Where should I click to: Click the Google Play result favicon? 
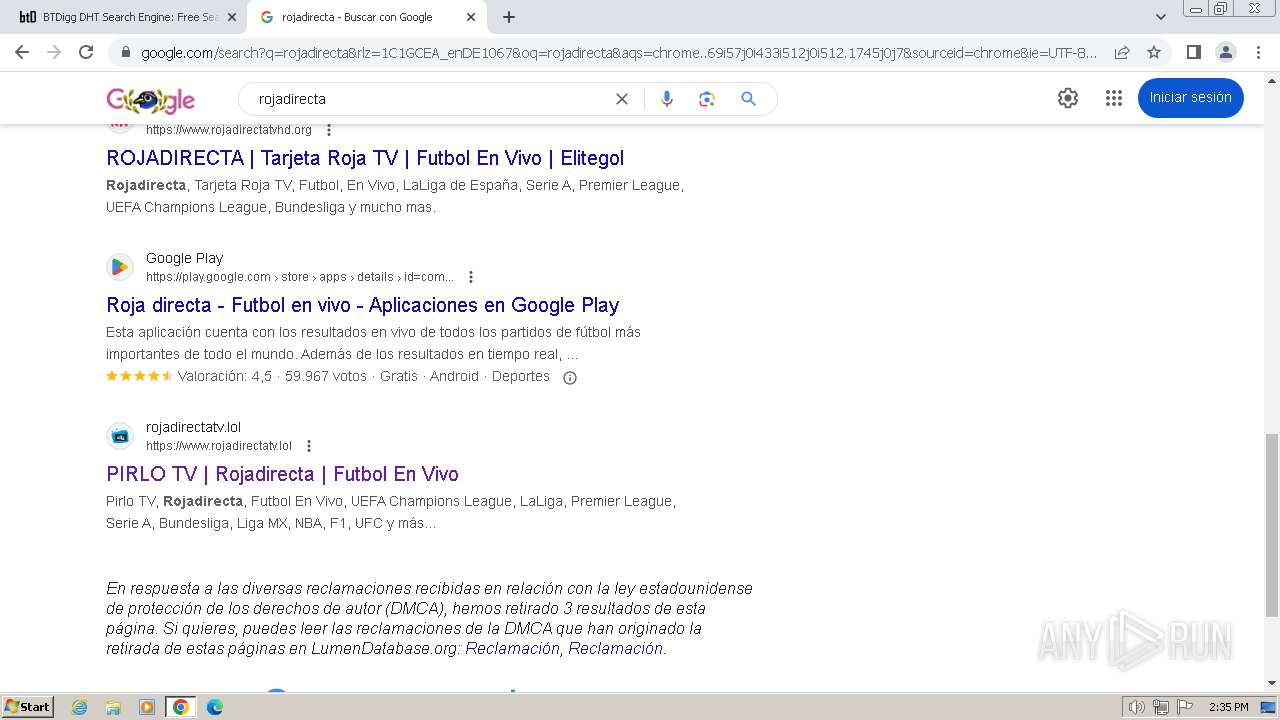coord(120,266)
